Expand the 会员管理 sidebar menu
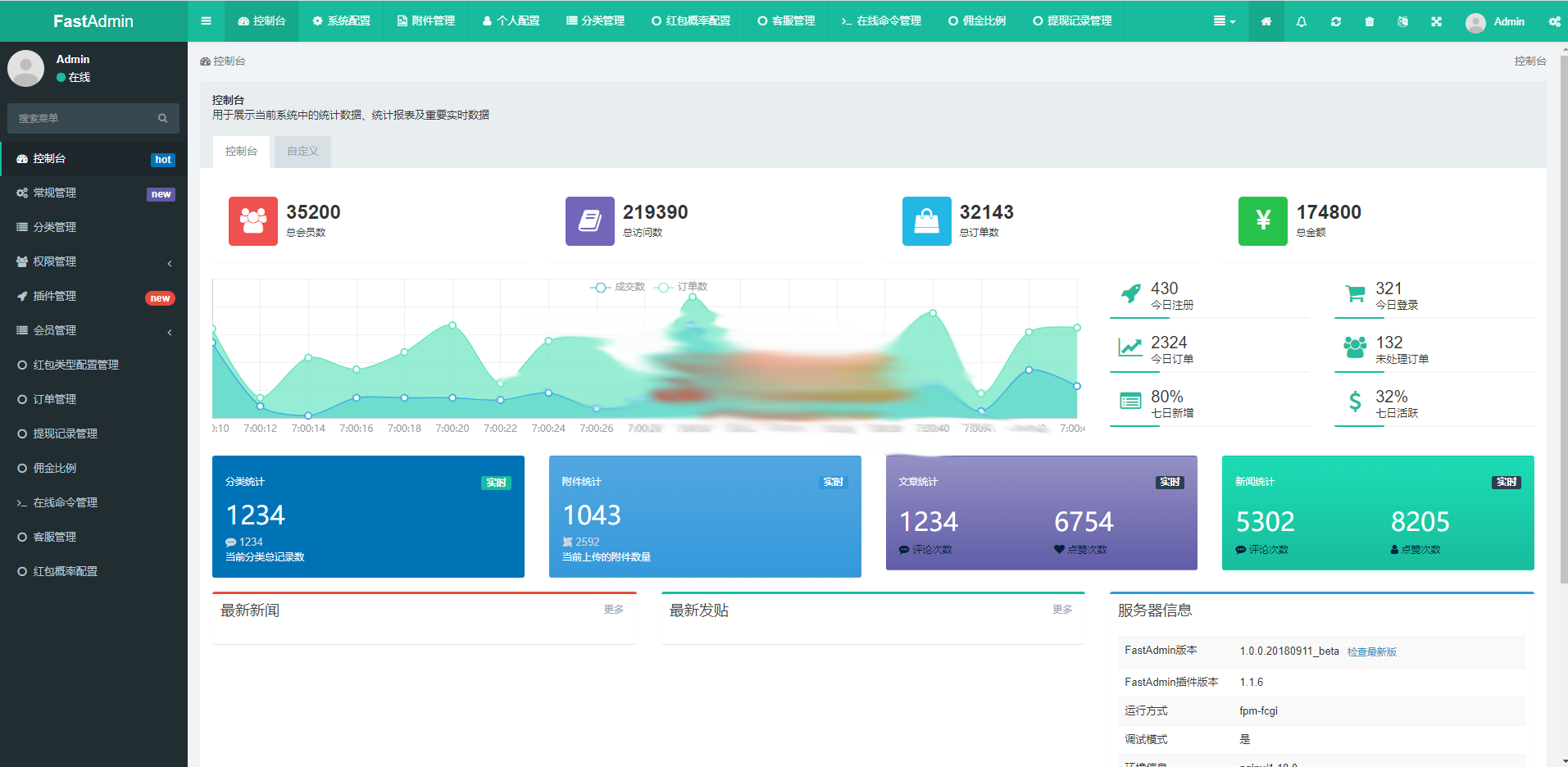The image size is (1568, 767). (x=93, y=331)
